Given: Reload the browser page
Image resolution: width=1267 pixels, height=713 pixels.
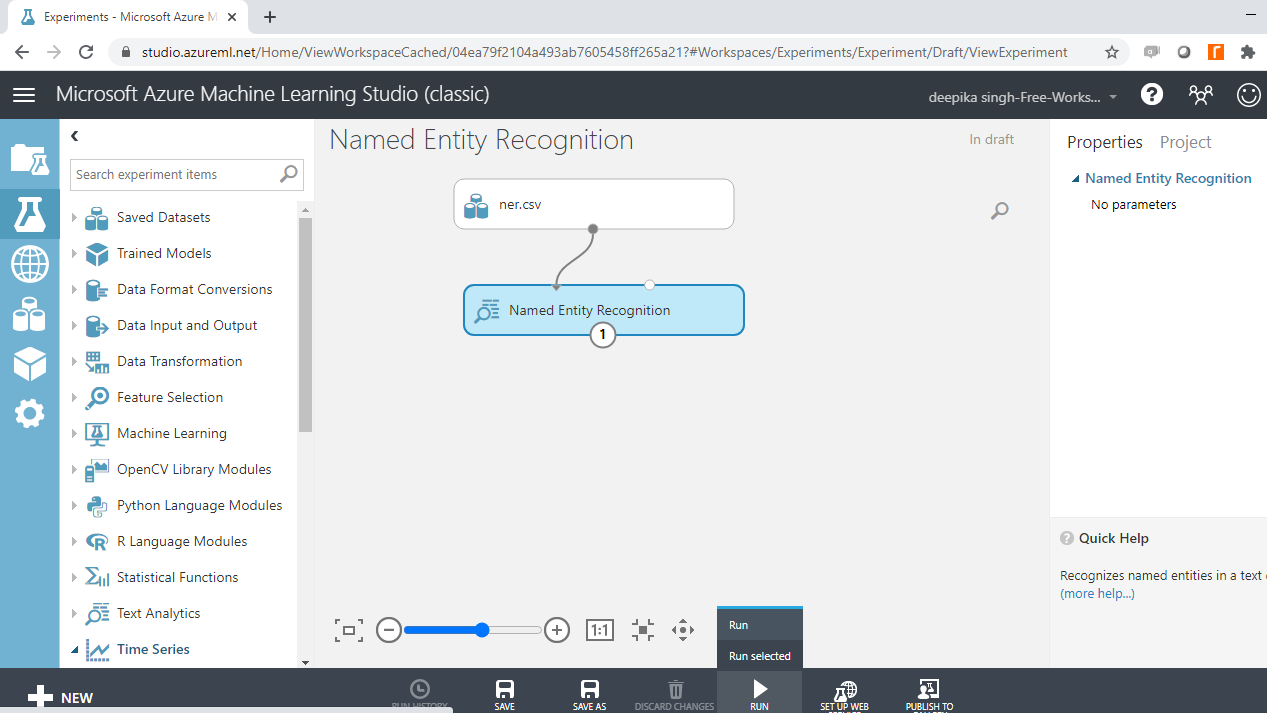Looking at the screenshot, I should [86, 52].
